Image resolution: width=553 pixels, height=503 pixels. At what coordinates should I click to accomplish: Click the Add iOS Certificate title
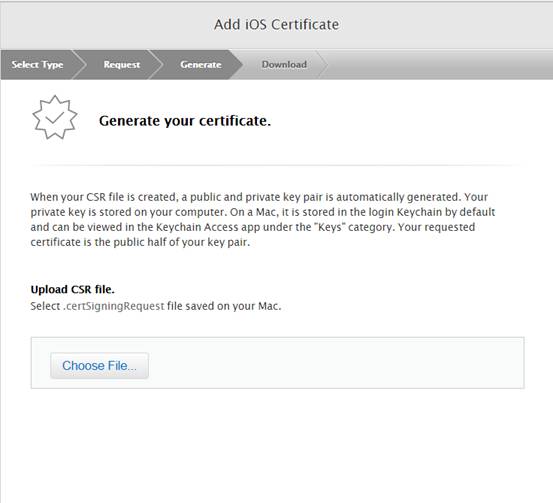276,24
